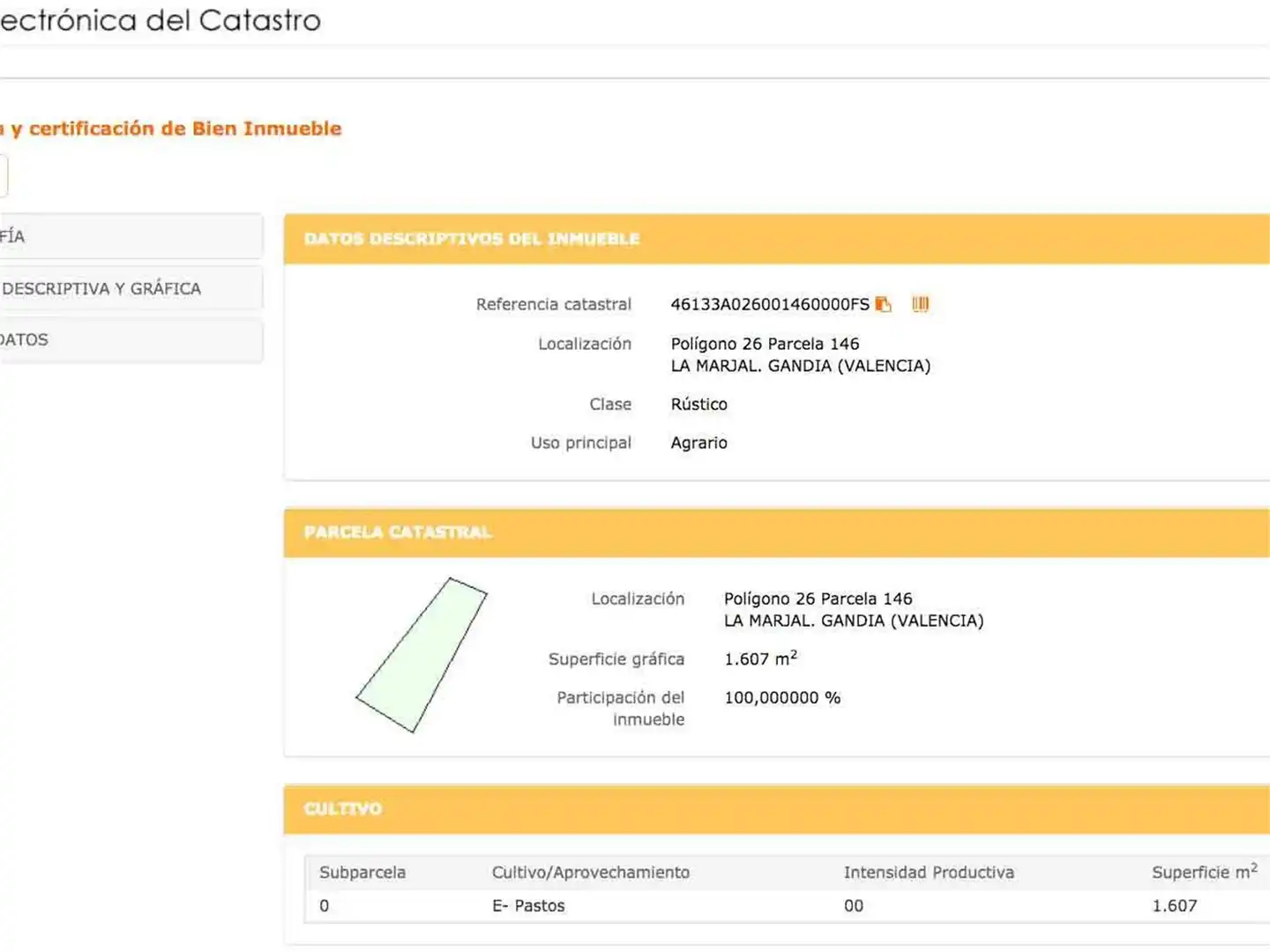
Task: Click the Agrario main use value
Action: [x=699, y=443]
